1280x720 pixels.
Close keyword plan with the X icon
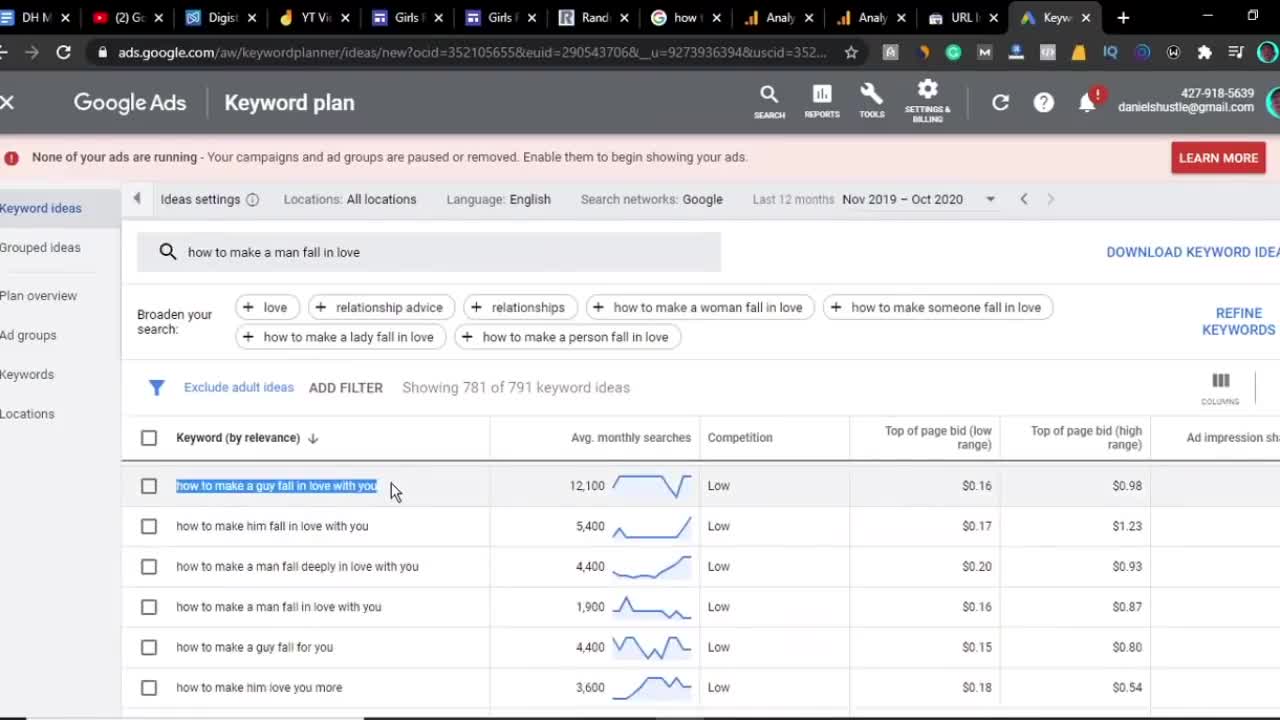point(8,102)
